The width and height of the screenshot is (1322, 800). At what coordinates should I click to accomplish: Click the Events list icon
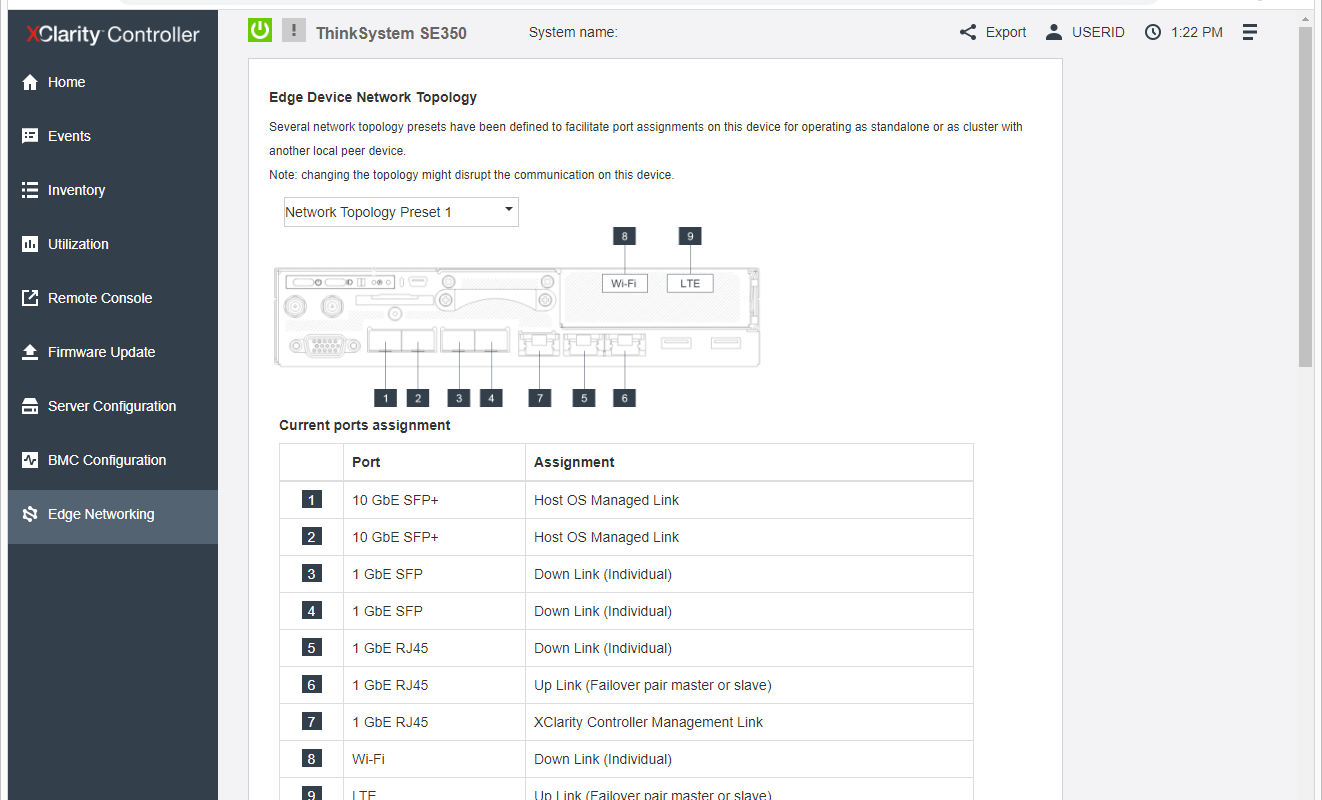(30, 136)
